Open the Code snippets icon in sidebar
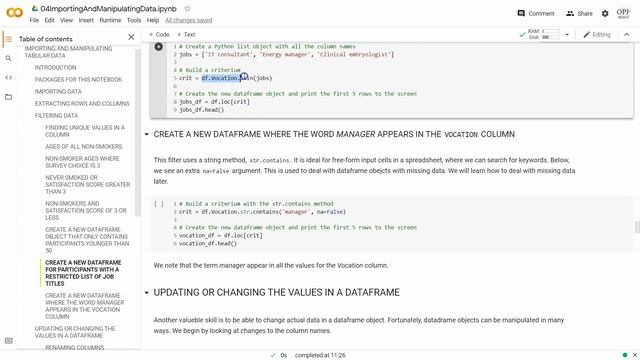Screen dimensions: 640x360 click(x=8, y=78)
